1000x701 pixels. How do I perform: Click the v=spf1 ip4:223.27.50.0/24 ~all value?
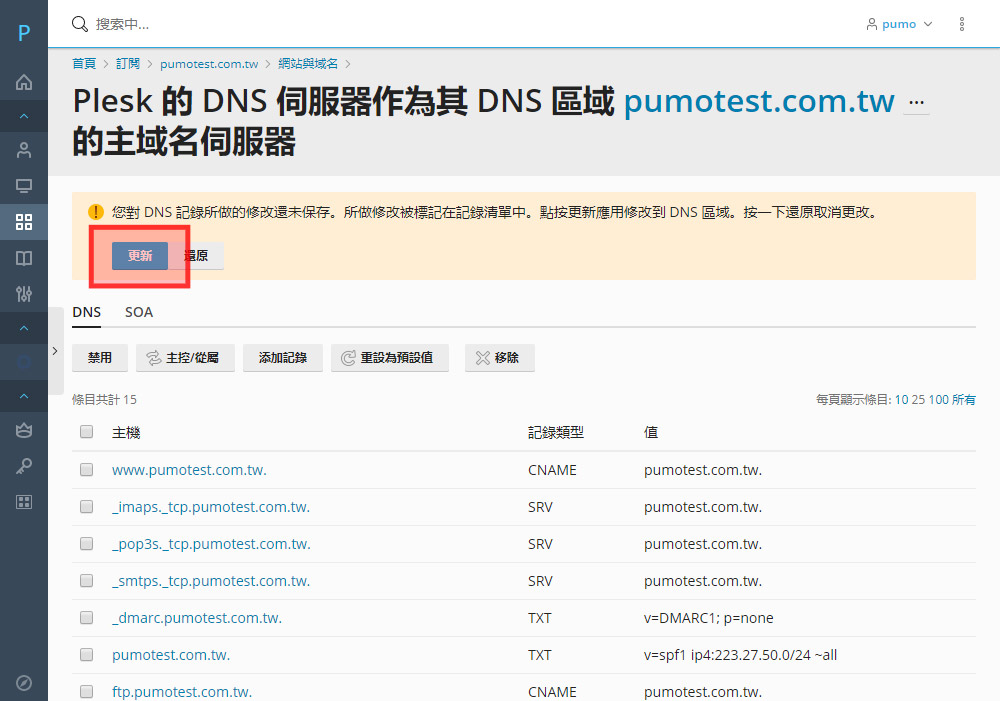click(740, 655)
